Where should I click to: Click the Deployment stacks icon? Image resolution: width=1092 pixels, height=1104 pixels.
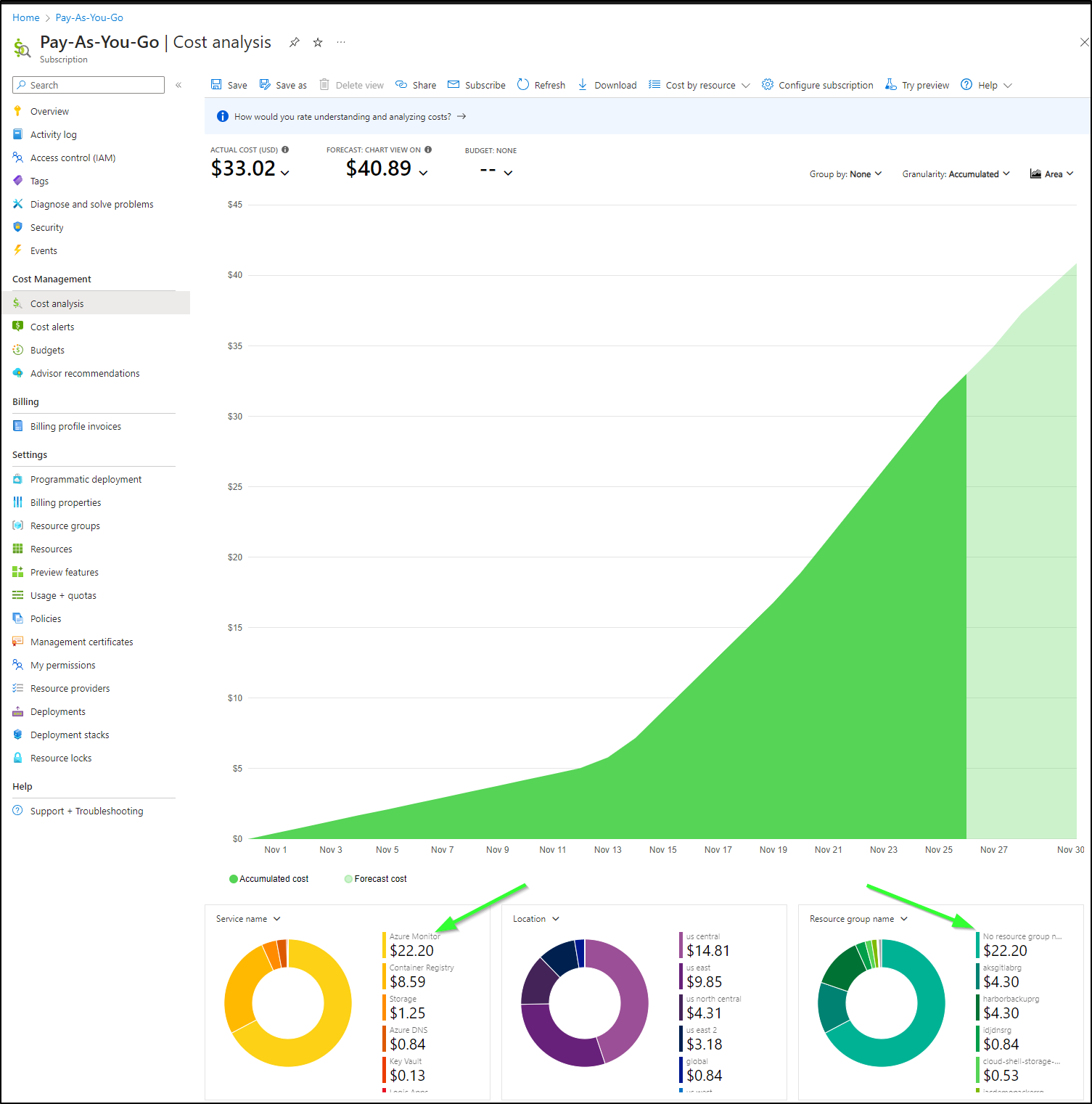click(x=17, y=735)
